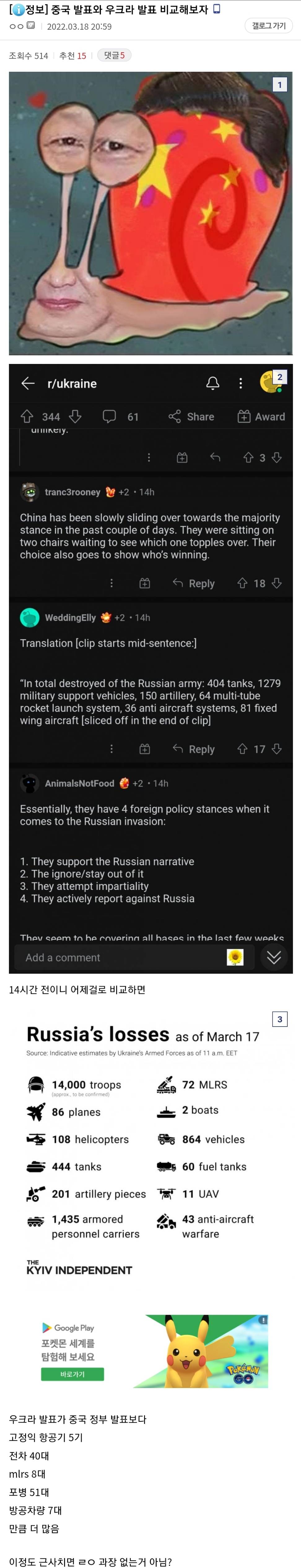Collapse comments with the double chevron button
Viewport: 301px width, 1568px height.
273,958
